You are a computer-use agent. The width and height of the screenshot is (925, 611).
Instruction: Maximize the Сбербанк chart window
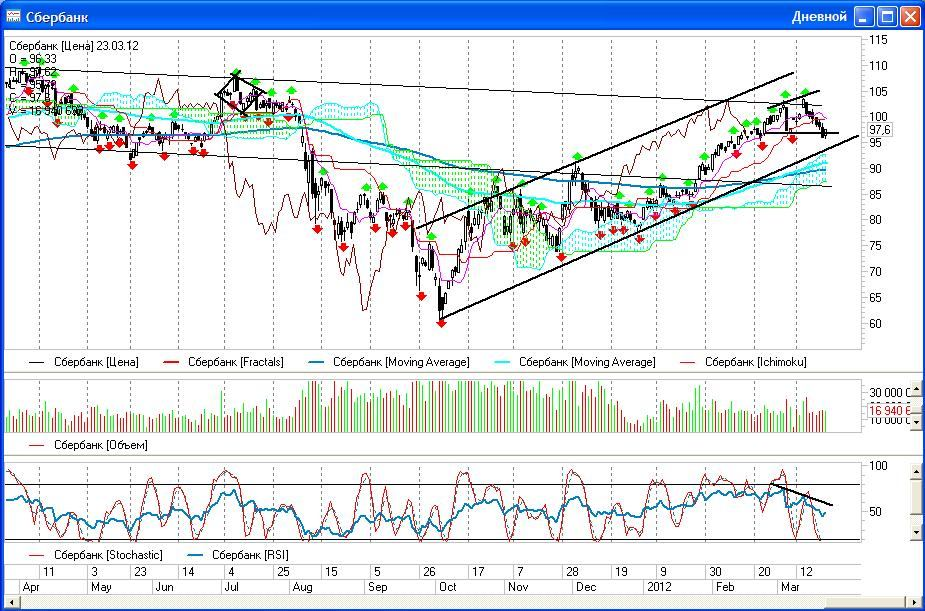point(887,17)
